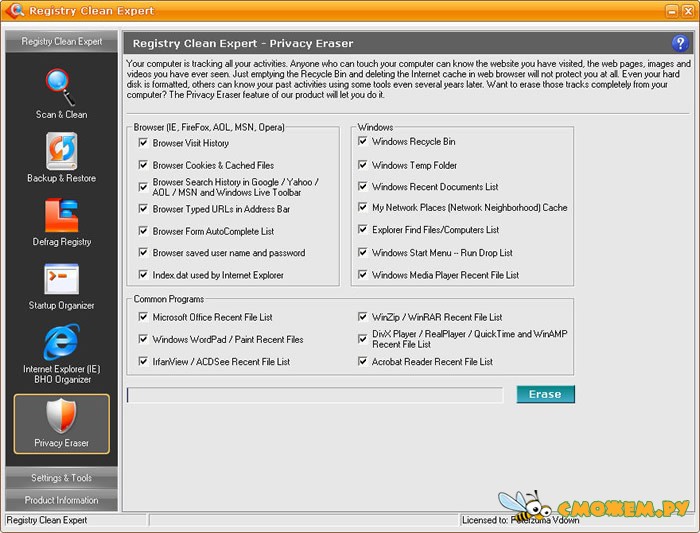The width and height of the screenshot is (700, 533).
Task: Uncheck Browser saved user name and password
Action: tap(143, 253)
